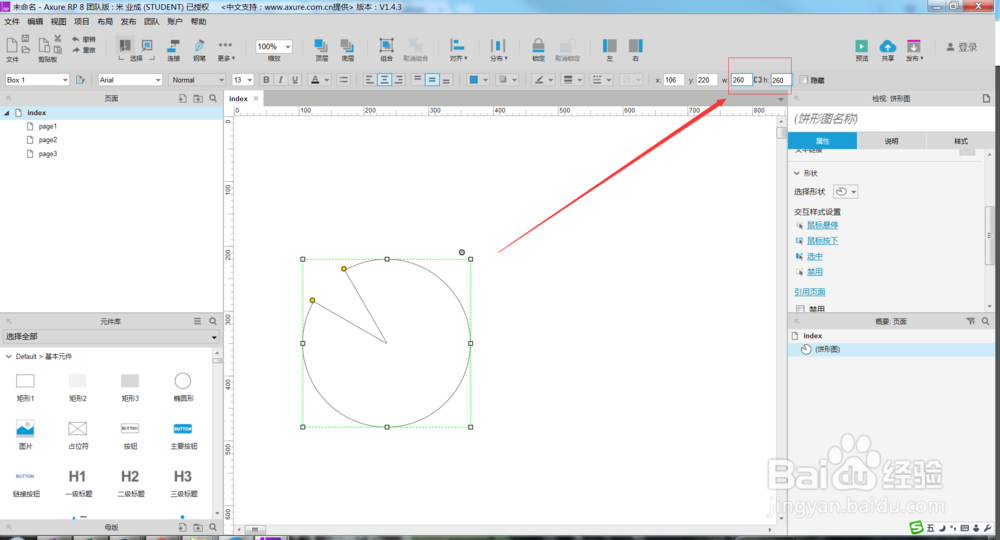Click search icon in widget library (元件库) panel
The height and width of the screenshot is (540, 1000).
coord(213,321)
